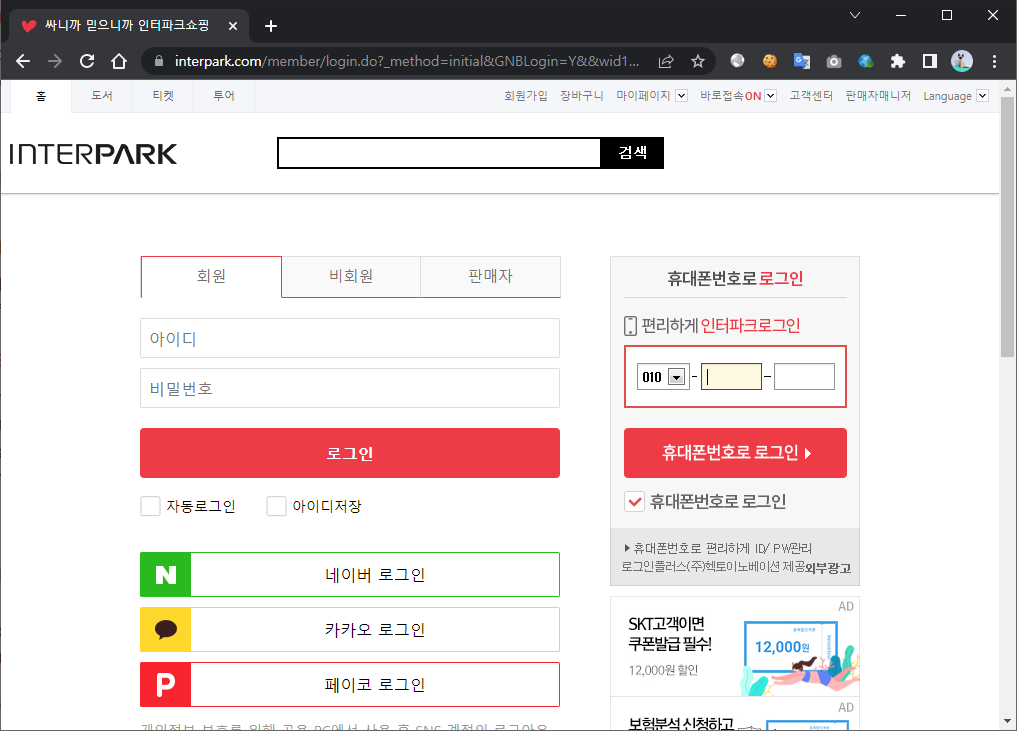Click the tab search chevron

855,15
